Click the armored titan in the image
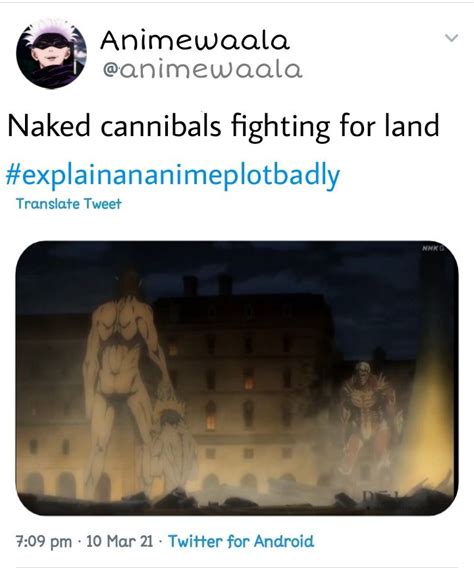This screenshot has width=474, height=570. coord(366,418)
